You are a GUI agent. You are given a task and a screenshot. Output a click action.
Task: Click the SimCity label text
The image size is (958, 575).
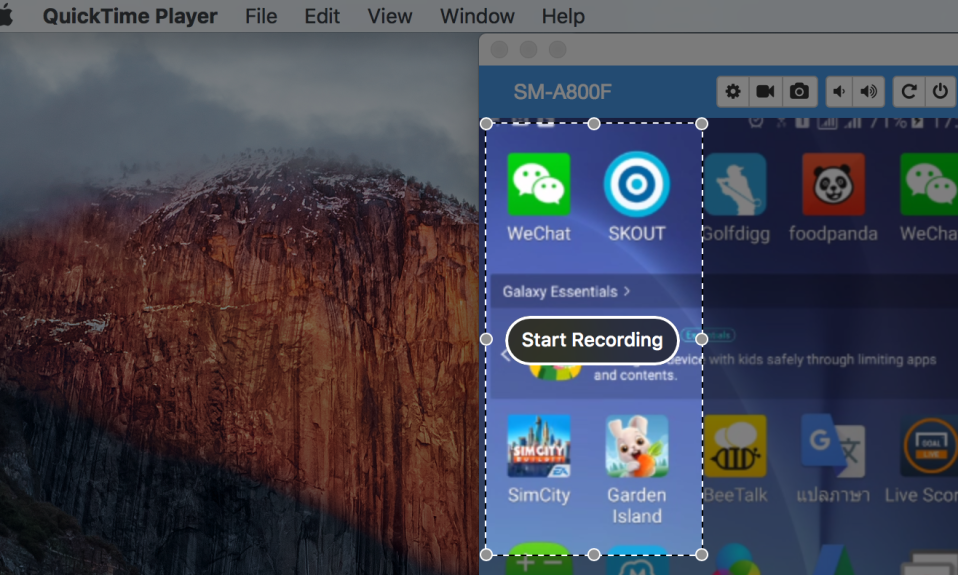pyautogui.click(x=539, y=494)
